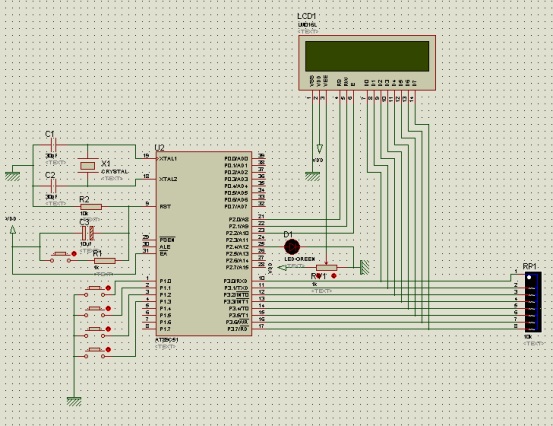Toggle red latch dot of reset push button
The height and width of the screenshot is (426, 553).
click(74, 254)
